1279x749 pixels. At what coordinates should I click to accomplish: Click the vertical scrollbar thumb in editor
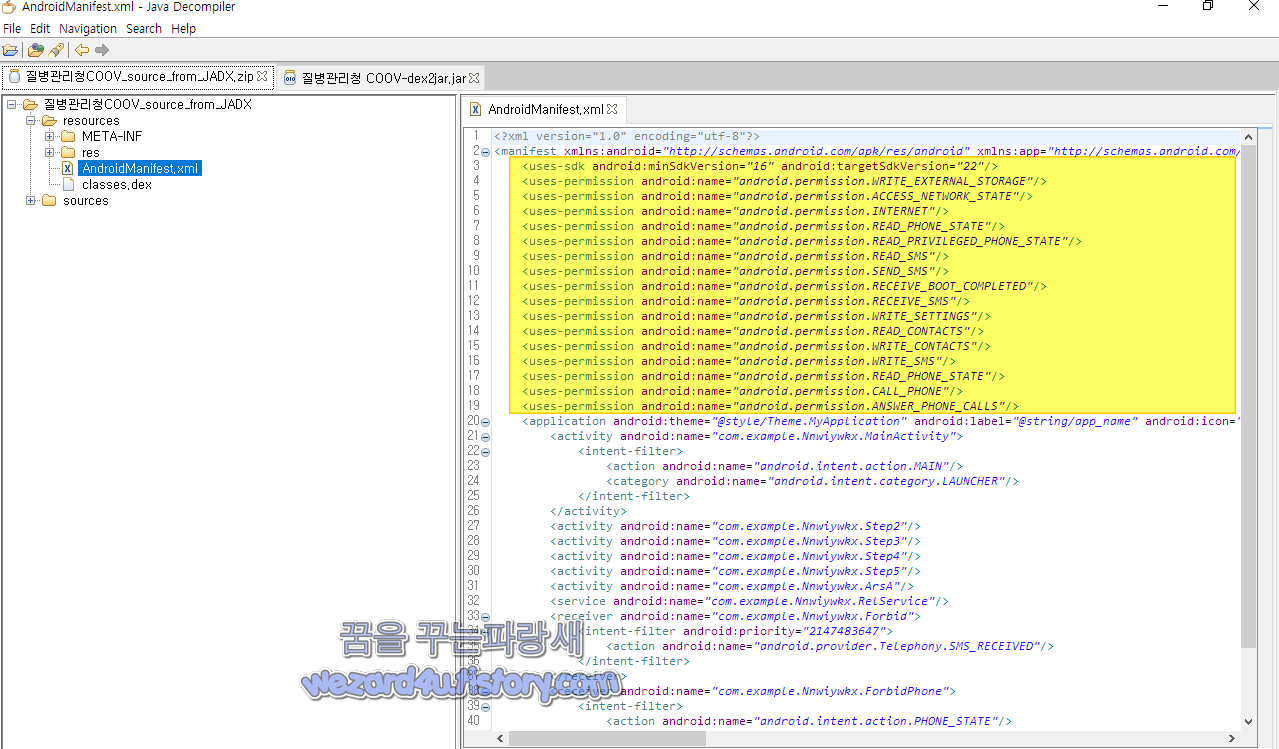pos(1248,396)
